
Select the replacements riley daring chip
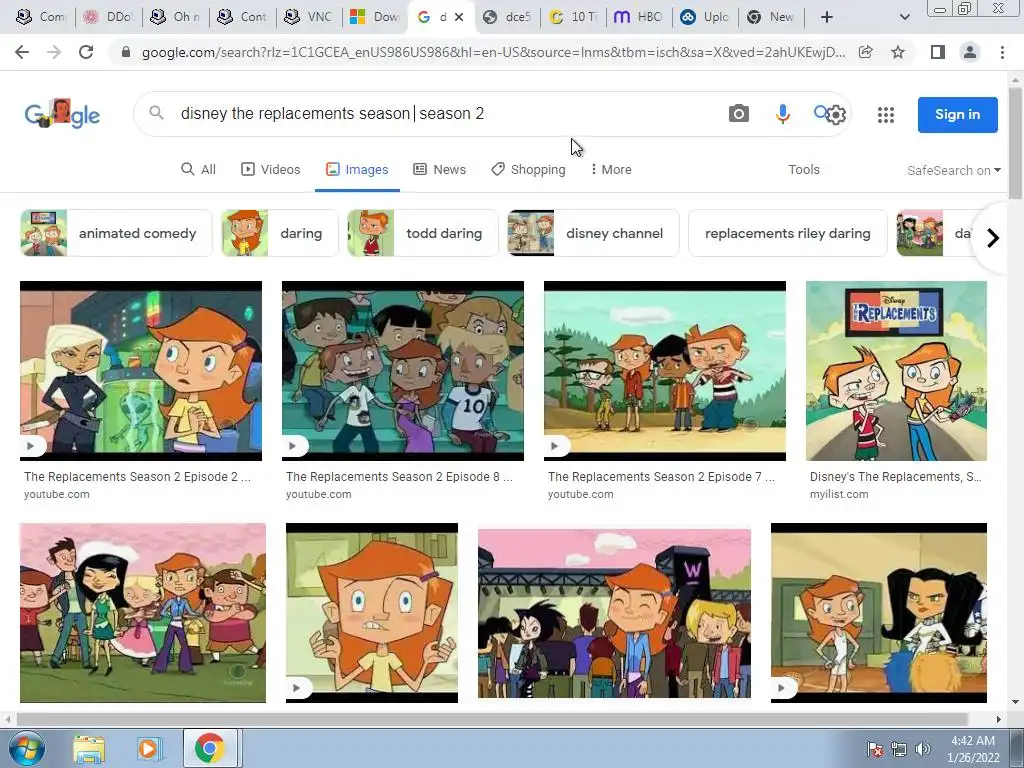[x=788, y=233]
